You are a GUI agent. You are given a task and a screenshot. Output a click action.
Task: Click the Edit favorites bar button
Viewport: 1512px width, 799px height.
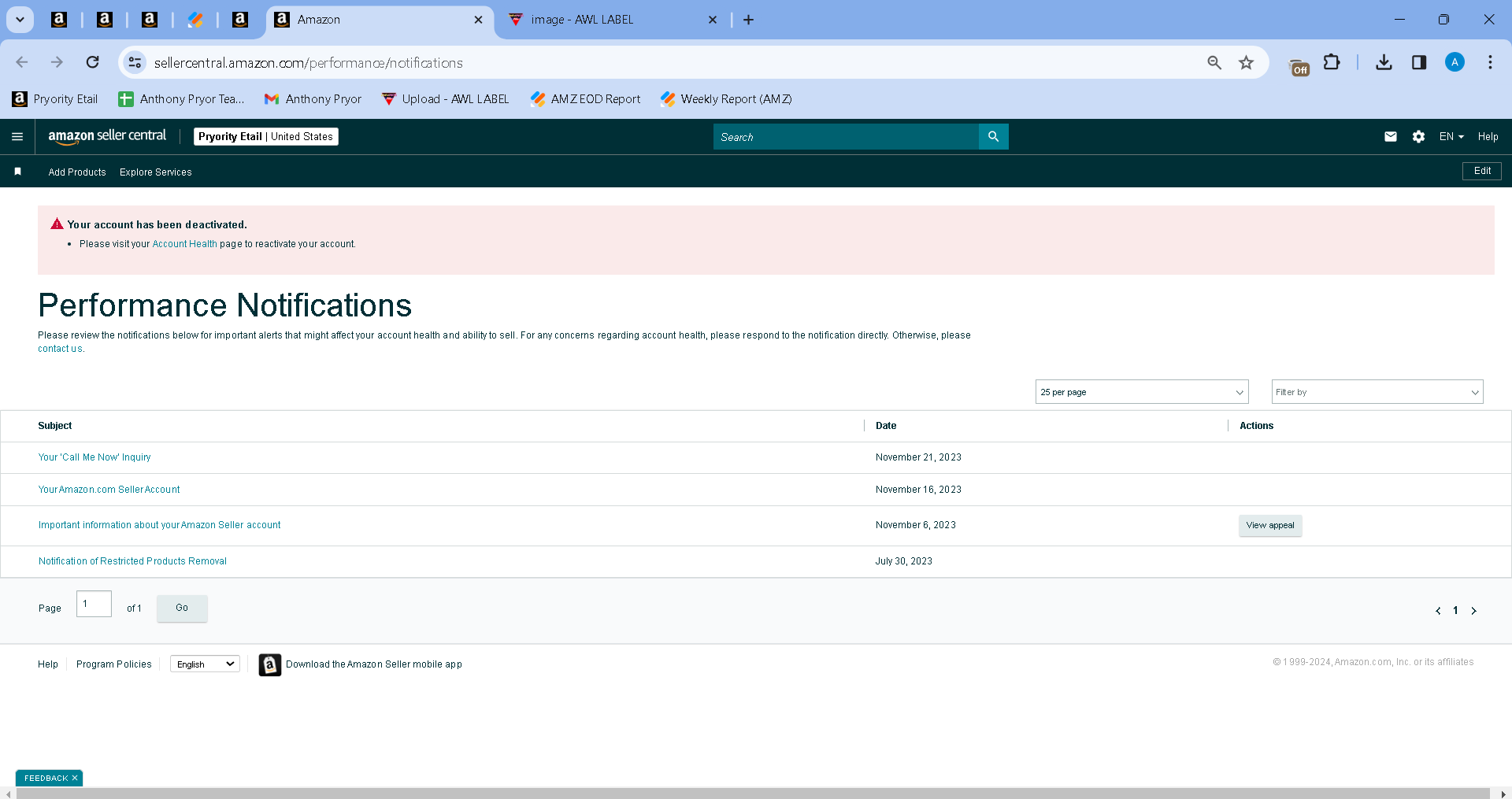pyautogui.click(x=1482, y=171)
